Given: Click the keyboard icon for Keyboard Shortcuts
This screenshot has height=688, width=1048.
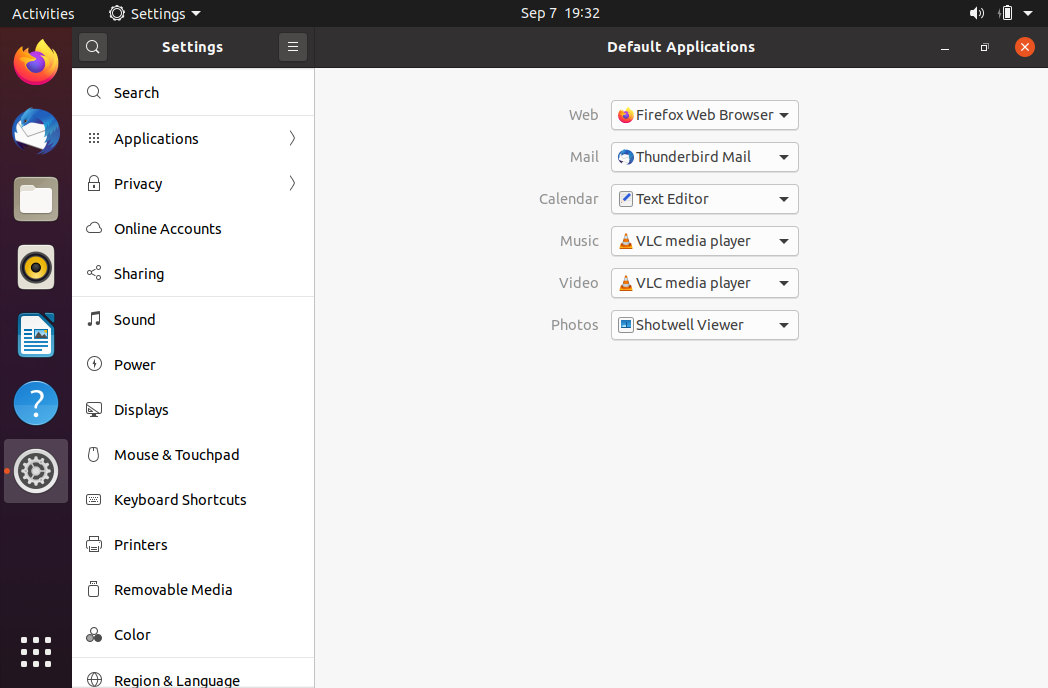Looking at the screenshot, I should tap(94, 499).
